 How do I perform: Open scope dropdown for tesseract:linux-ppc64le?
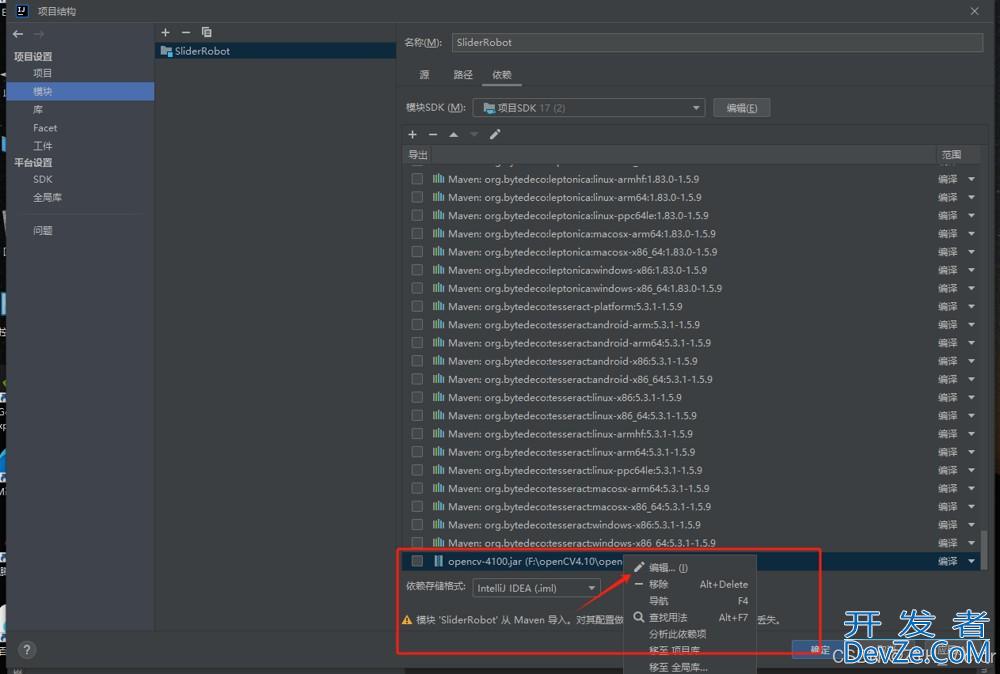tap(971, 470)
